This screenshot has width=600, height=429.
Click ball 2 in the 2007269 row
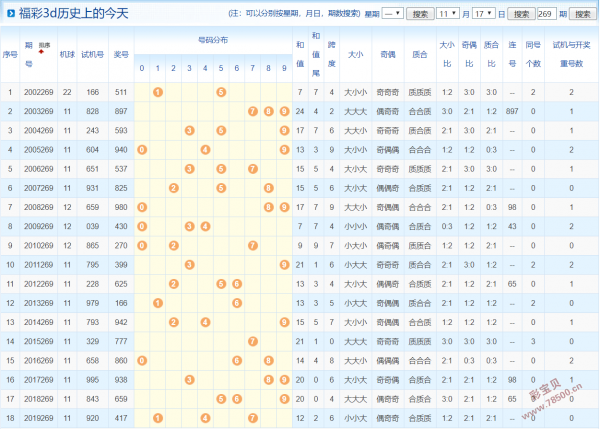coord(174,188)
